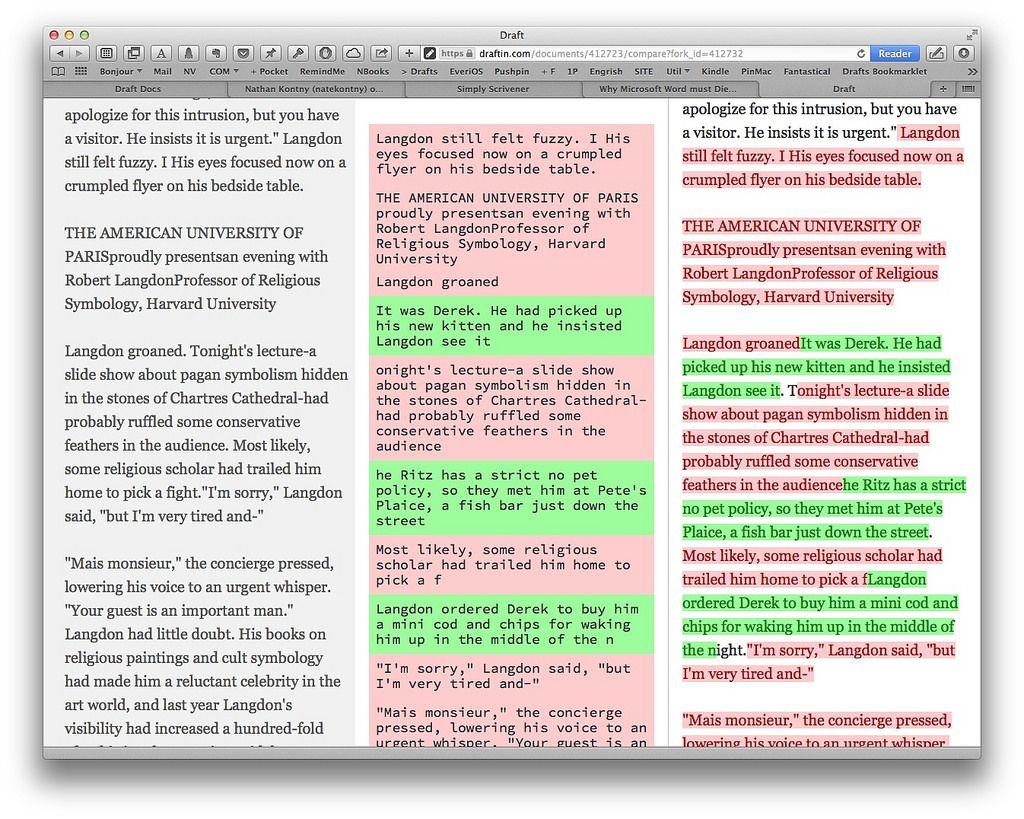Open Top Sites grid icon in bookmarks bar
The height and width of the screenshot is (819, 1024).
(80, 72)
